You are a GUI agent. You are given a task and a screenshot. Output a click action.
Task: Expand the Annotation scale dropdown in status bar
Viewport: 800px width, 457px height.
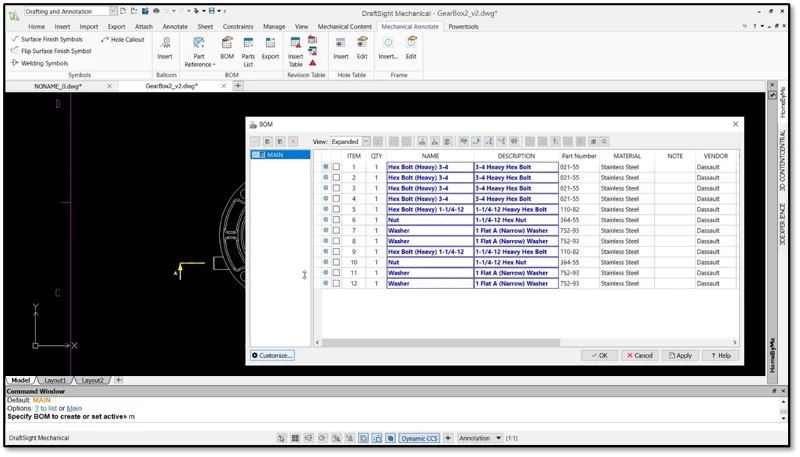pos(496,438)
